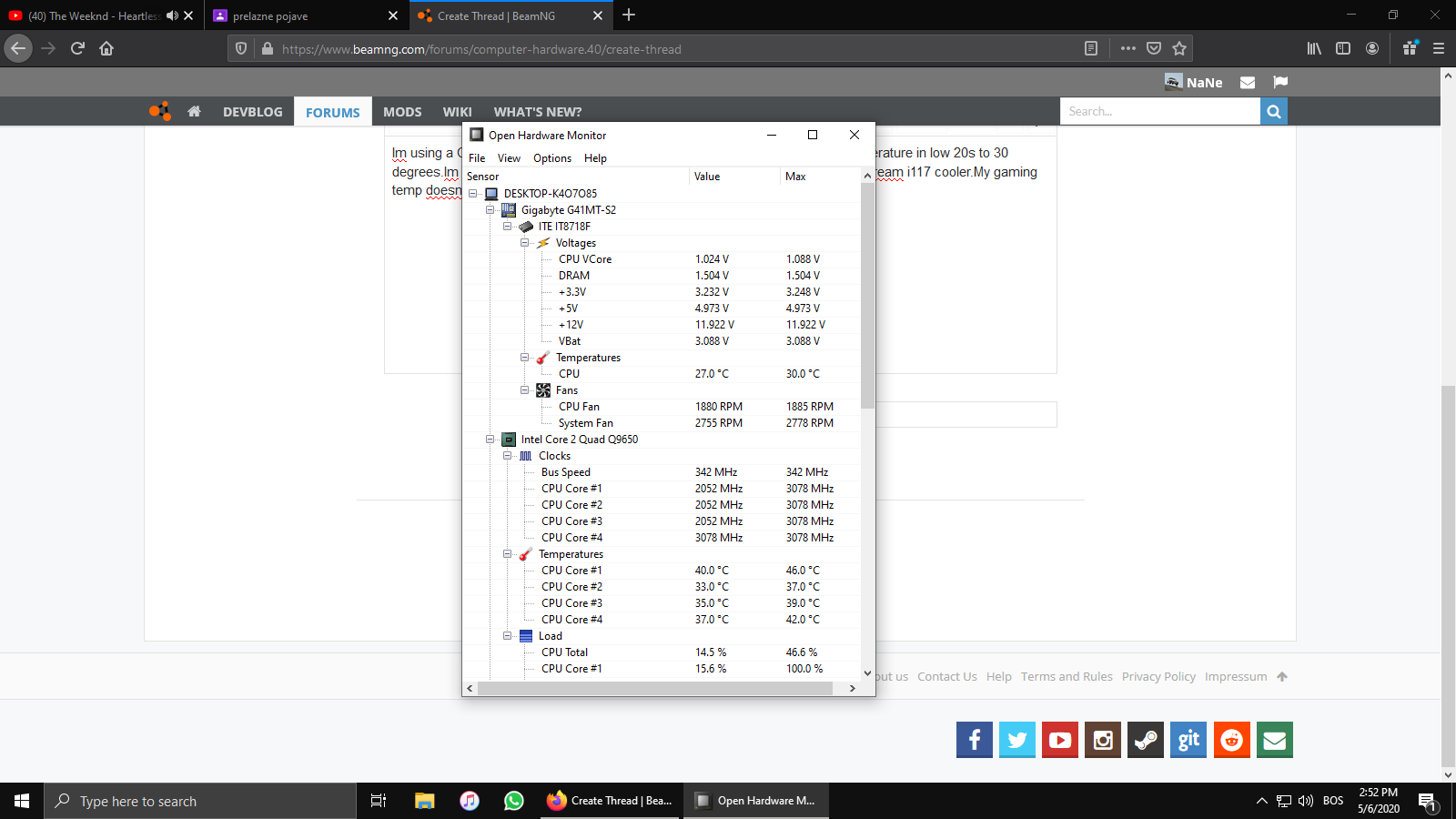Select the Load group icon
Viewport: 1456px width, 819px height.
point(526,636)
